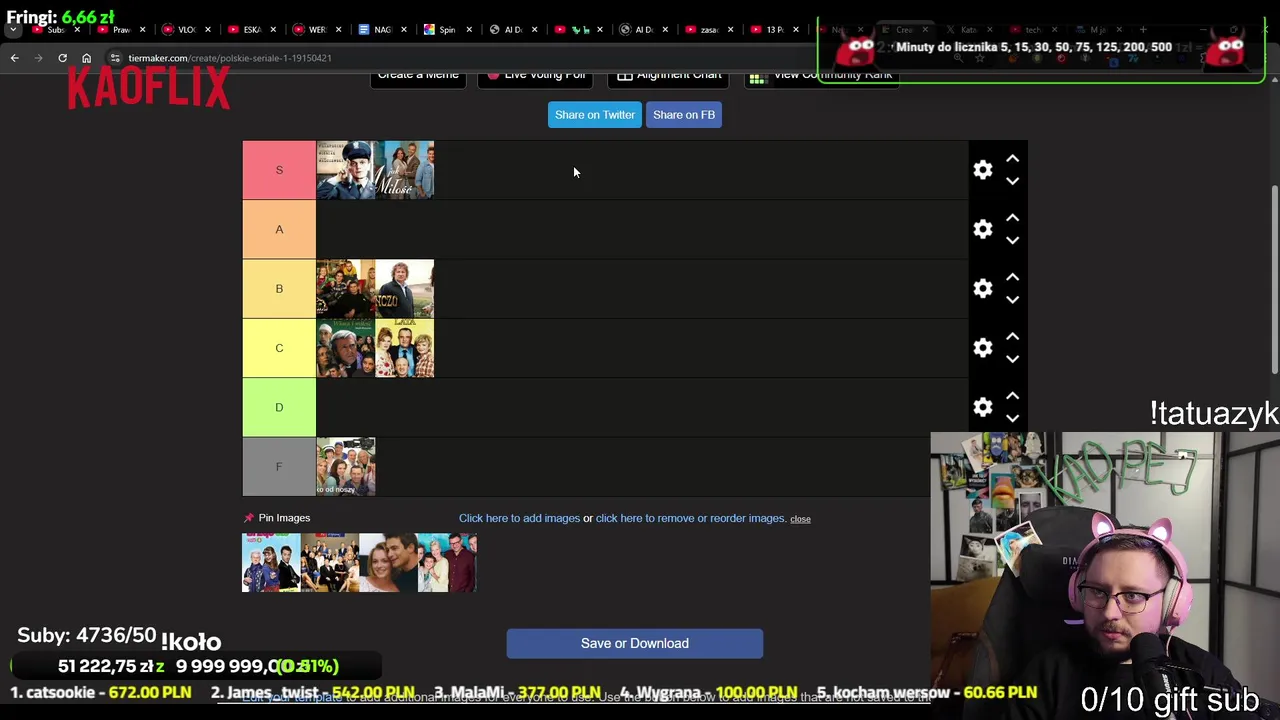Screen dimensions: 1280x720
Task: Close the Spin browser tab
Action: tap(469, 30)
